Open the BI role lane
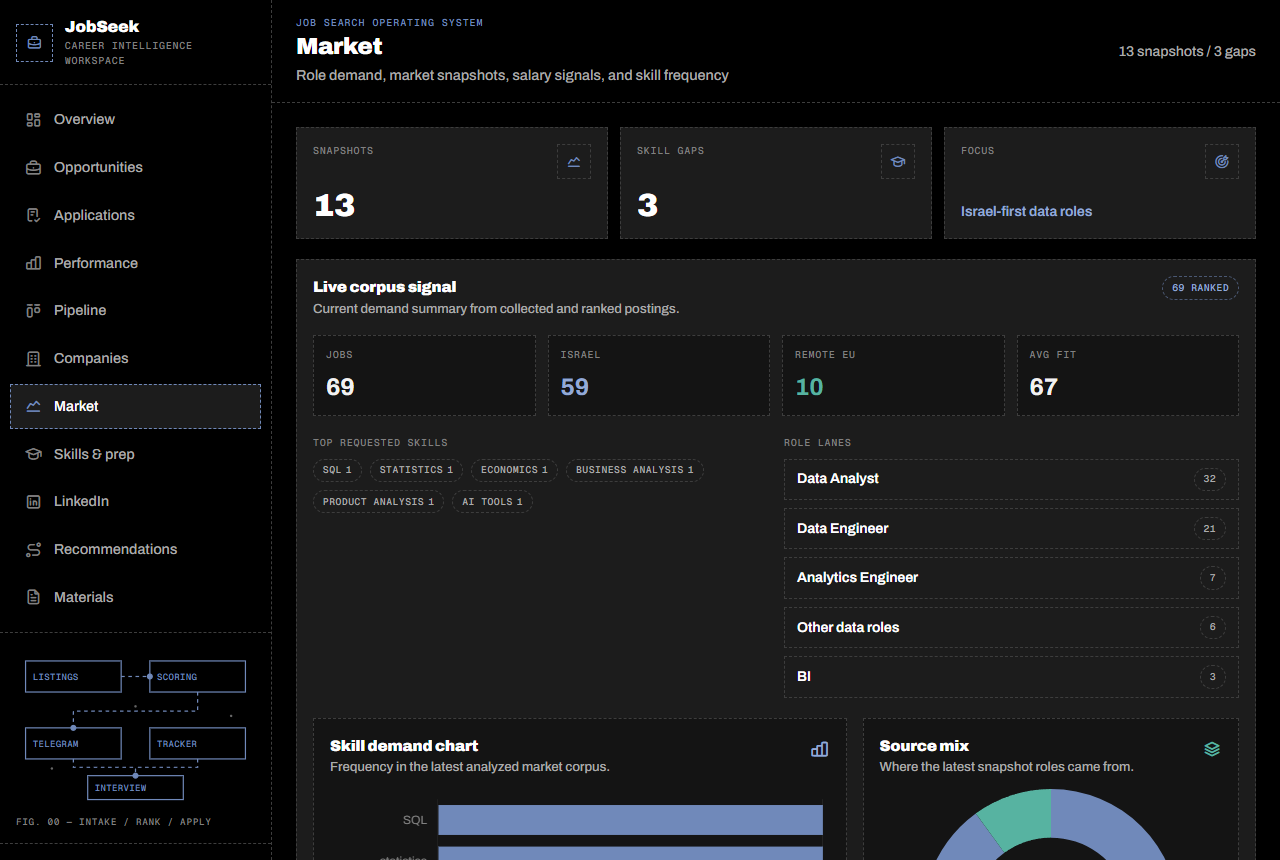Viewport: 1280px width, 860px height. [1011, 677]
